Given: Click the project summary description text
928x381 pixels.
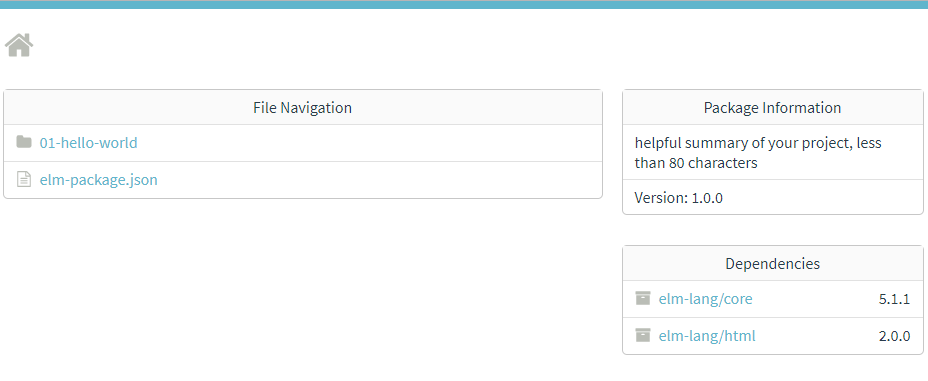Looking at the screenshot, I should (x=758, y=153).
